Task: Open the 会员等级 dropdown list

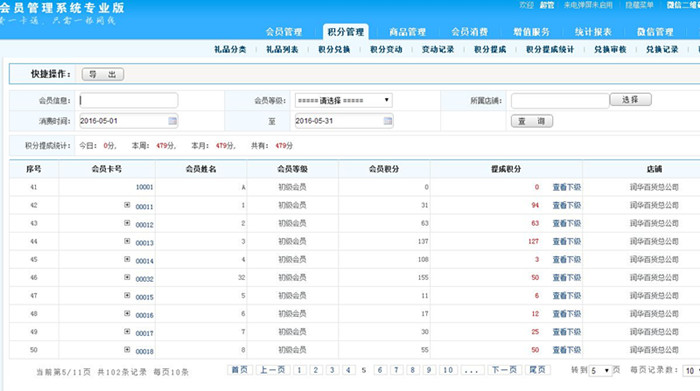Action: 343,100
